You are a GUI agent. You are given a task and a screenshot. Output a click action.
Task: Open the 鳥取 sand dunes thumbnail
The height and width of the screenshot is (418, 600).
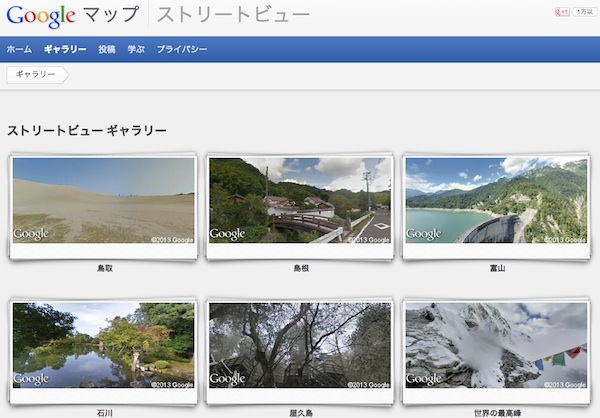(104, 201)
